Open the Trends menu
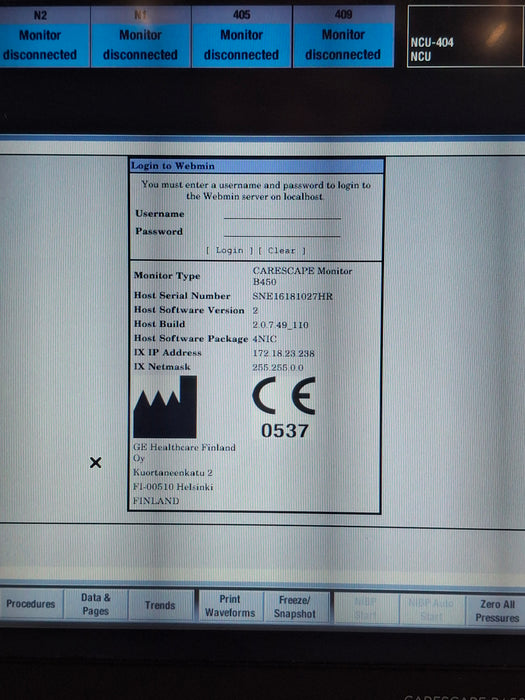Screen dimensions: 525x700 [160, 605]
